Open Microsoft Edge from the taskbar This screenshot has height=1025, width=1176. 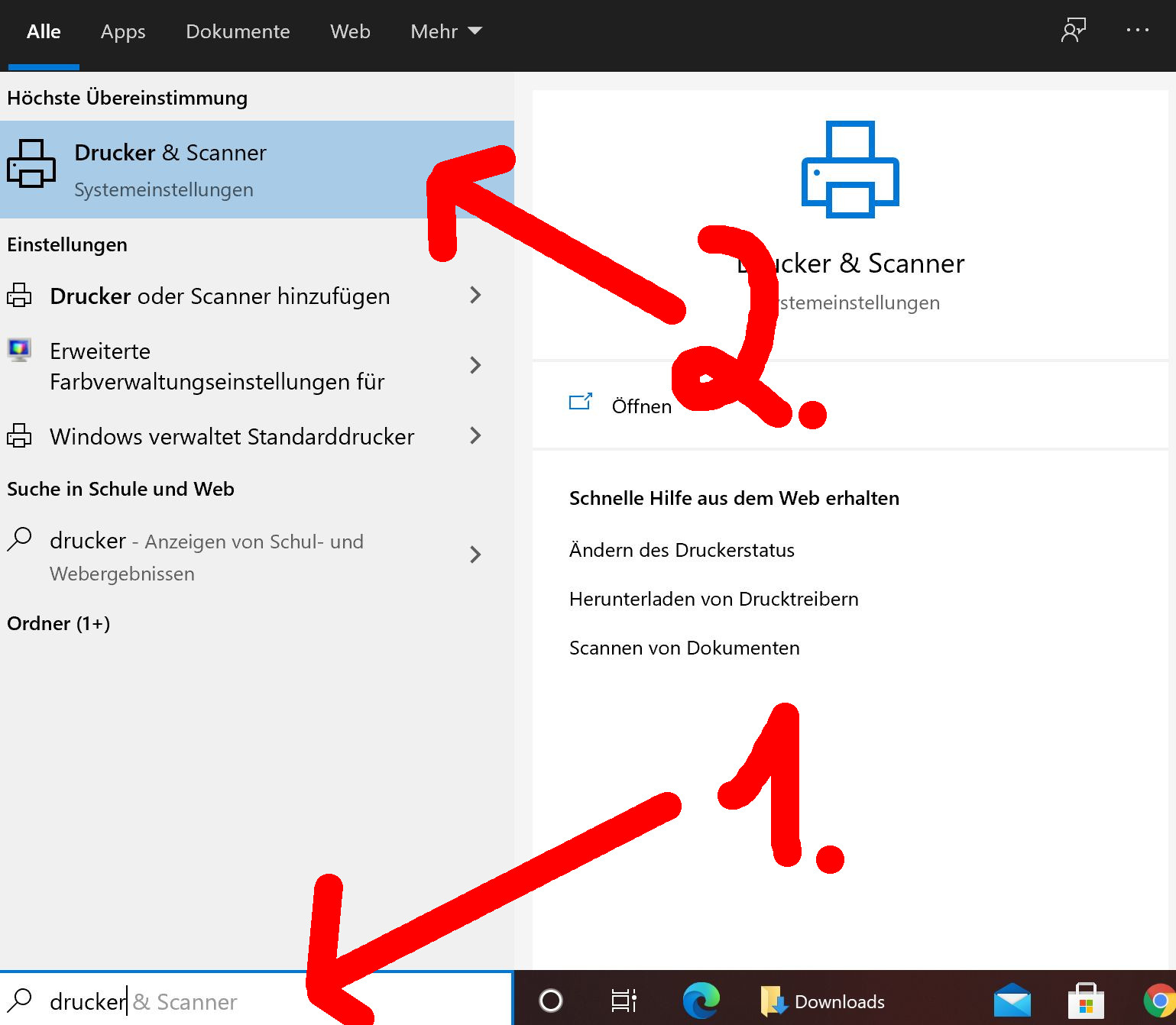tap(701, 1001)
